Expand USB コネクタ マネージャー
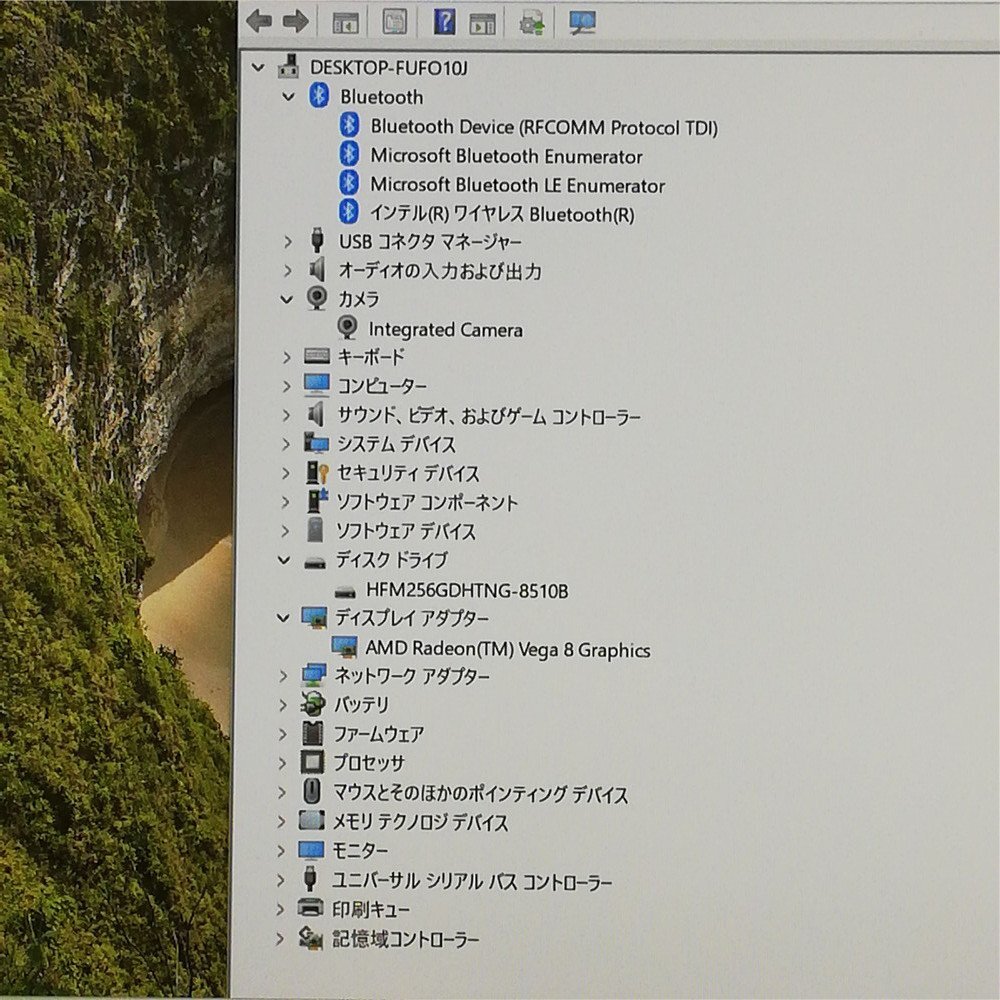Image resolution: width=1000 pixels, height=1000 pixels. point(288,242)
